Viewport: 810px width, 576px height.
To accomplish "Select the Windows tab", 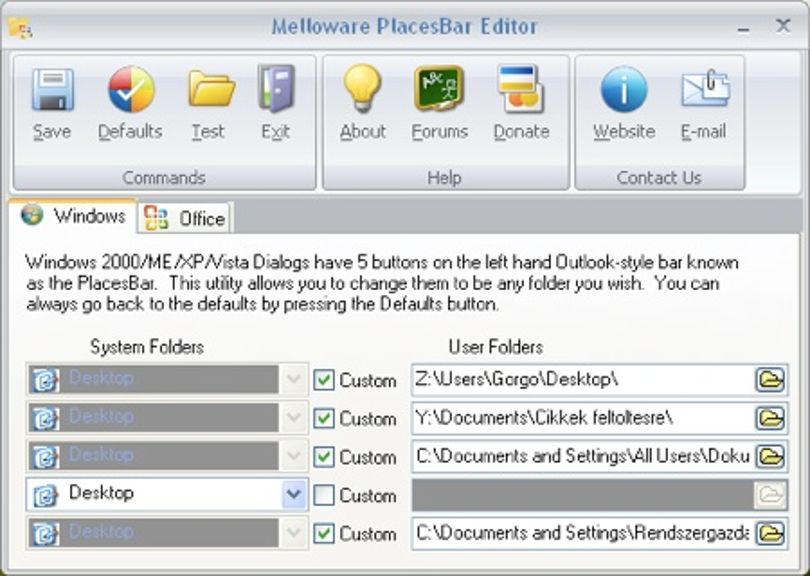I will point(73,216).
